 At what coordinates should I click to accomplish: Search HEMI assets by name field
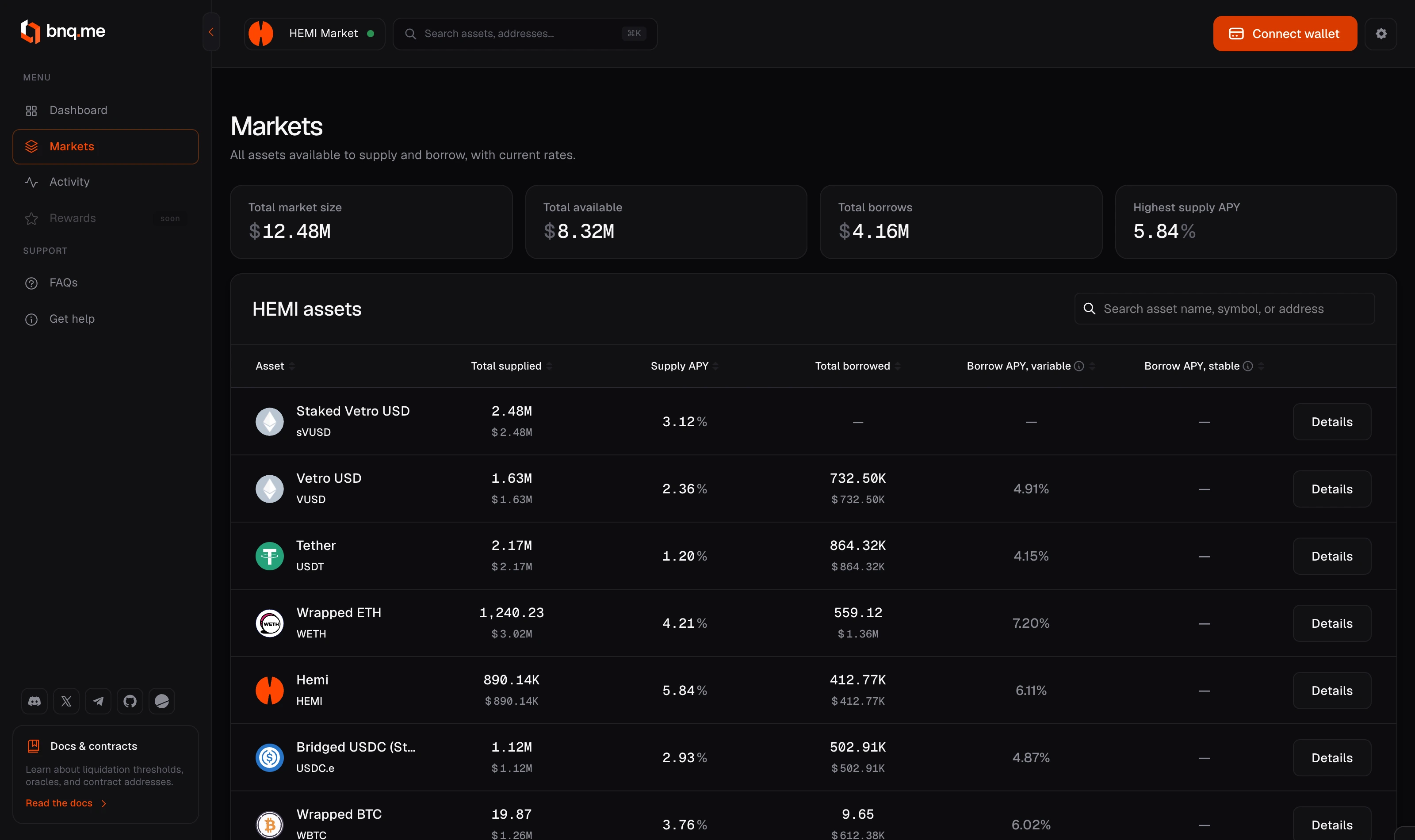click(x=1224, y=309)
